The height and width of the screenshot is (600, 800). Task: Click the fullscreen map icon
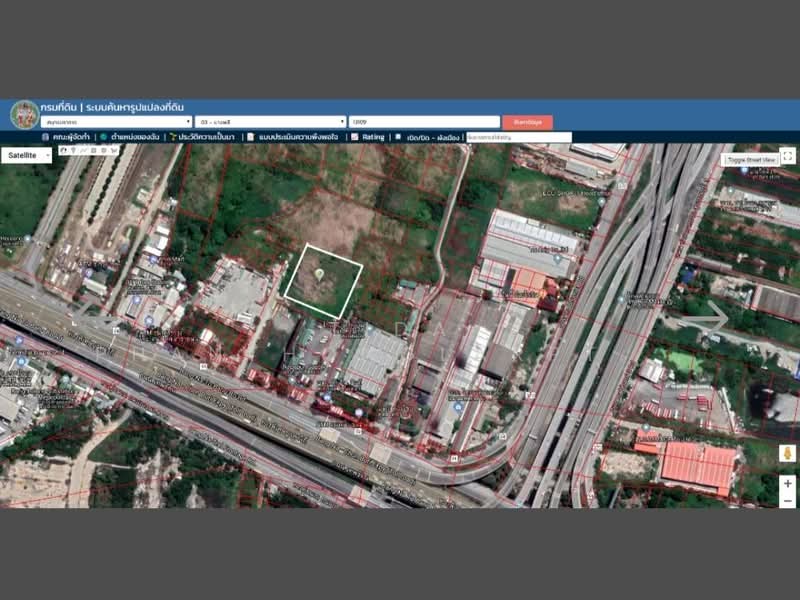(x=787, y=156)
